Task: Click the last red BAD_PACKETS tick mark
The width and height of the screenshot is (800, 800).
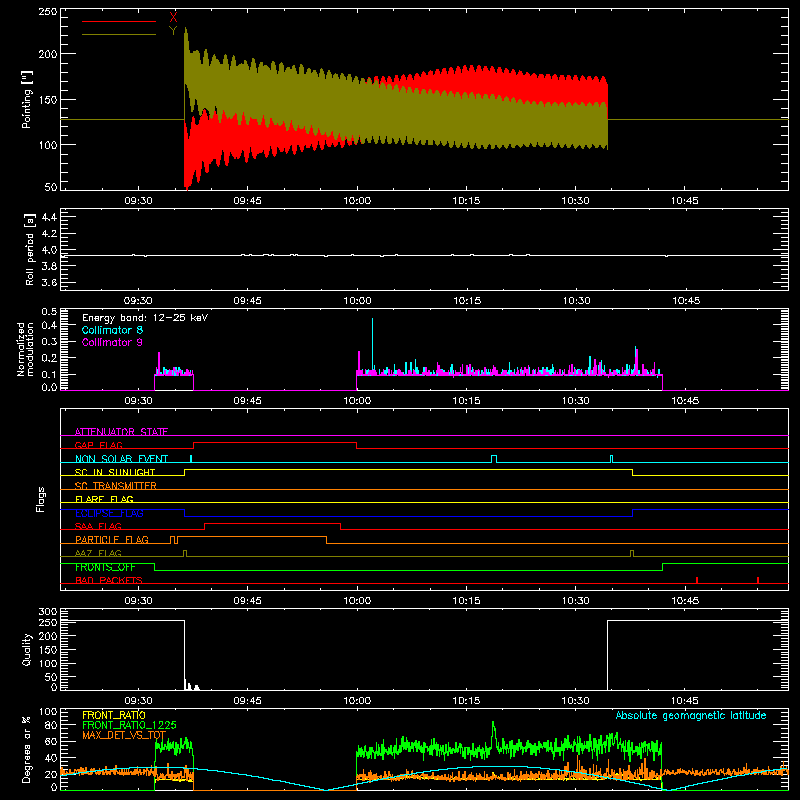Action: (758, 580)
